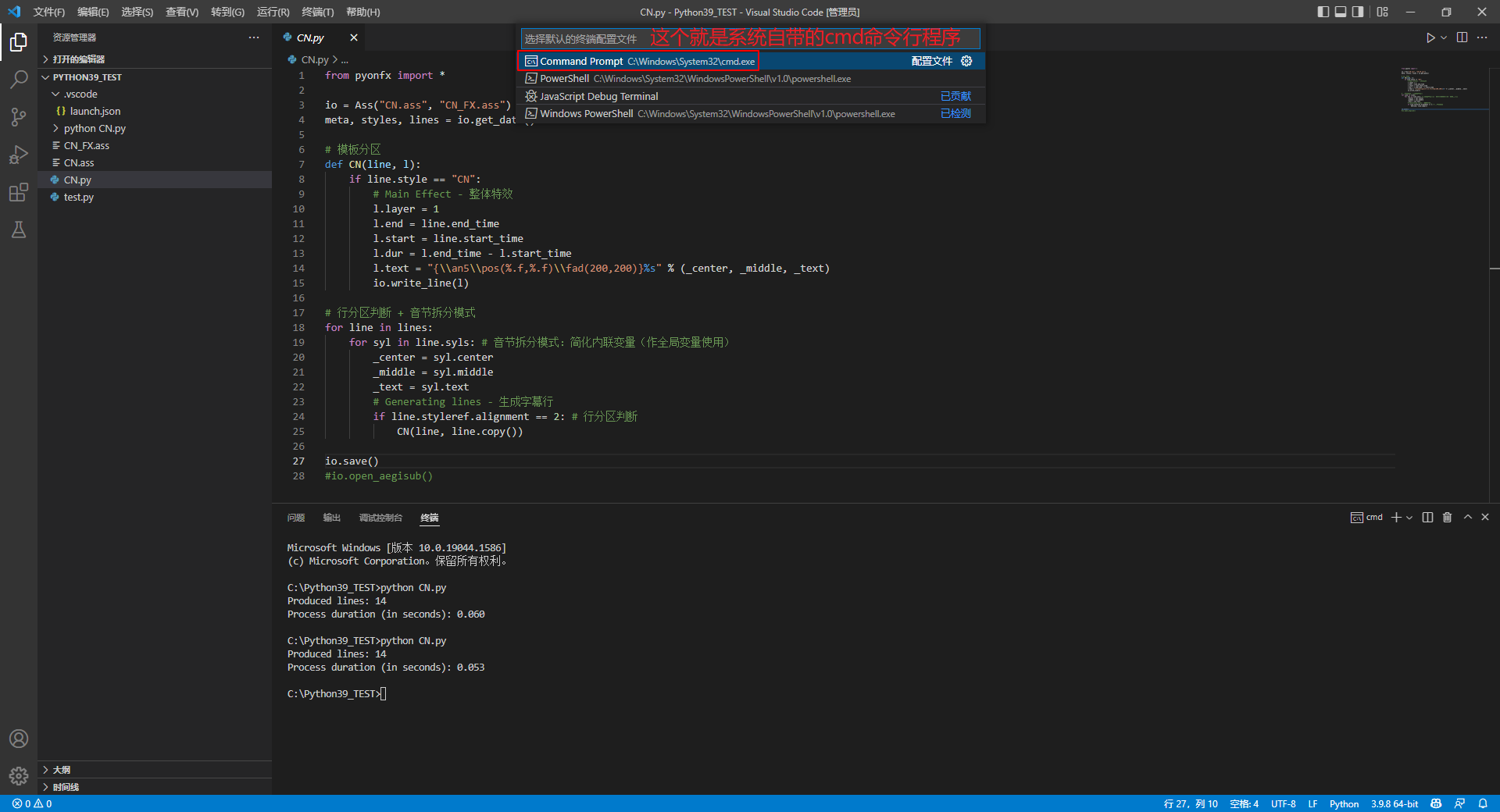Open Manage via the settings gear

(x=19, y=776)
